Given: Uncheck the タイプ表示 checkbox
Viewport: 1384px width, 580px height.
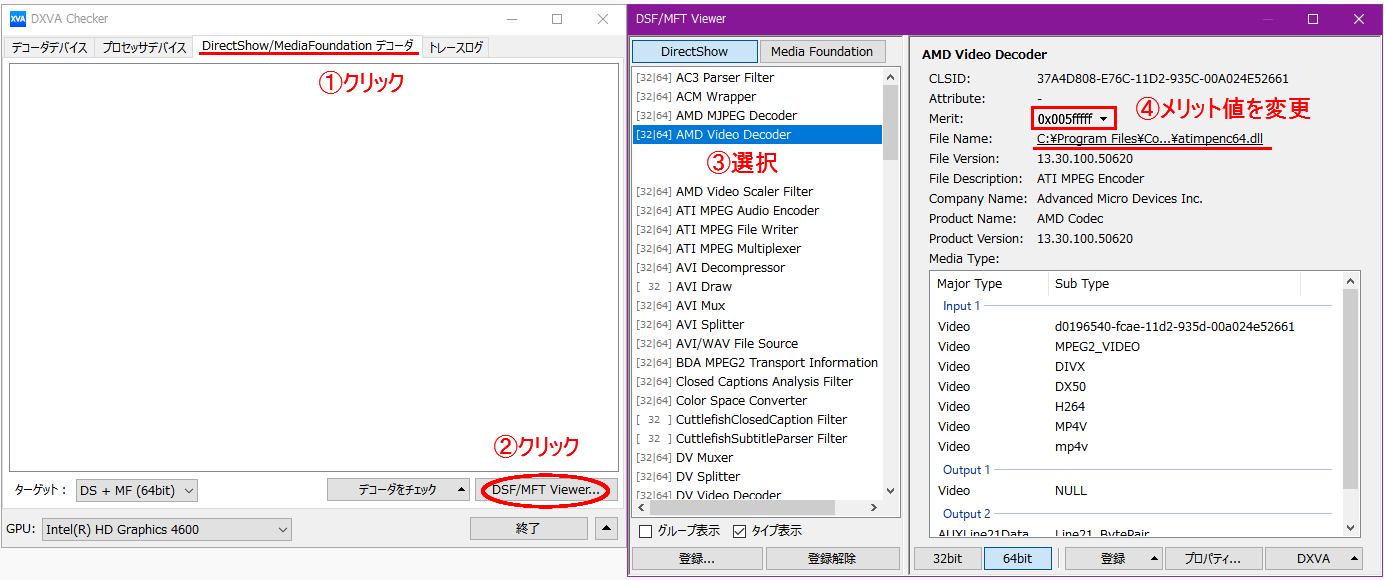Looking at the screenshot, I should (740, 531).
